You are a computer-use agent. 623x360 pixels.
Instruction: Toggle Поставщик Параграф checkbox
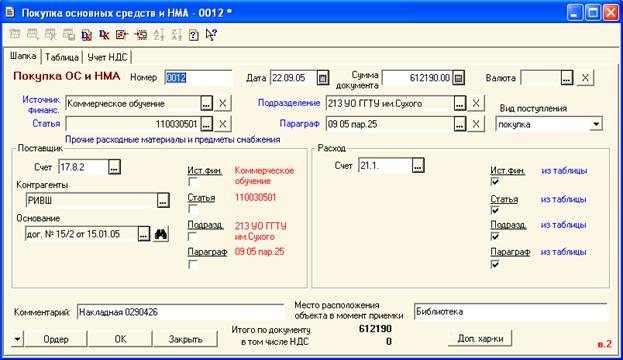point(192,264)
